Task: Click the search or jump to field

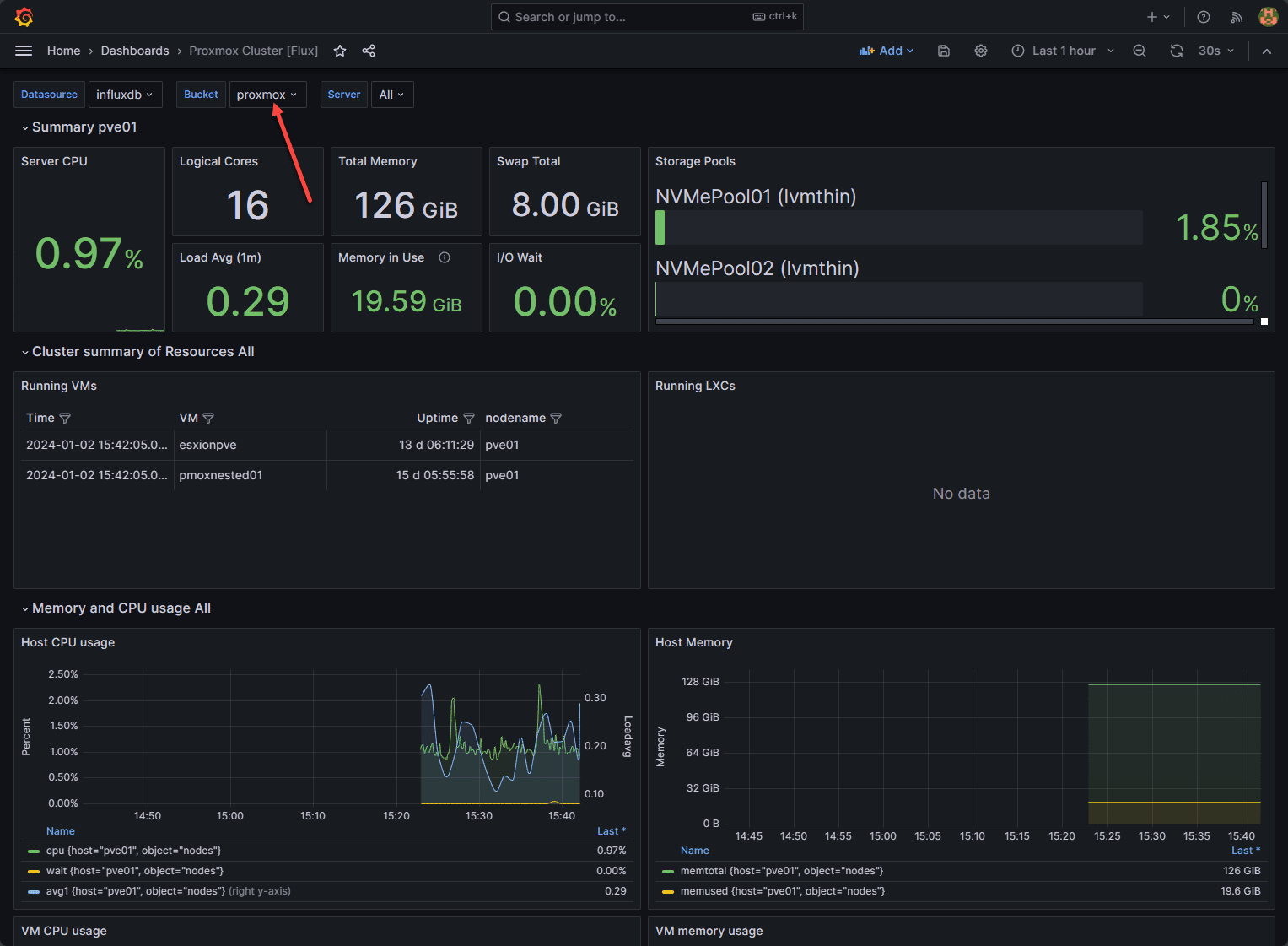Action: [x=646, y=16]
